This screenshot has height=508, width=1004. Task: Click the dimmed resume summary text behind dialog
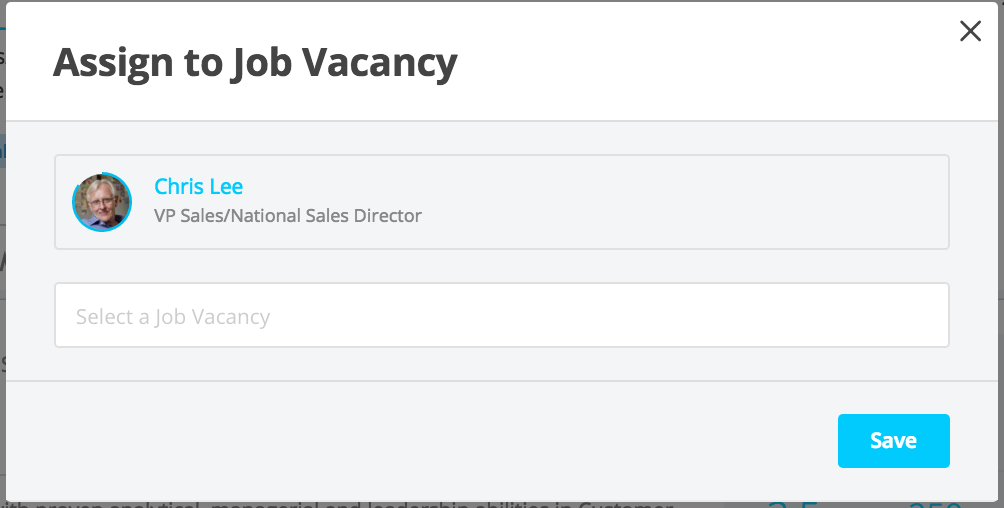click(x=336, y=505)
